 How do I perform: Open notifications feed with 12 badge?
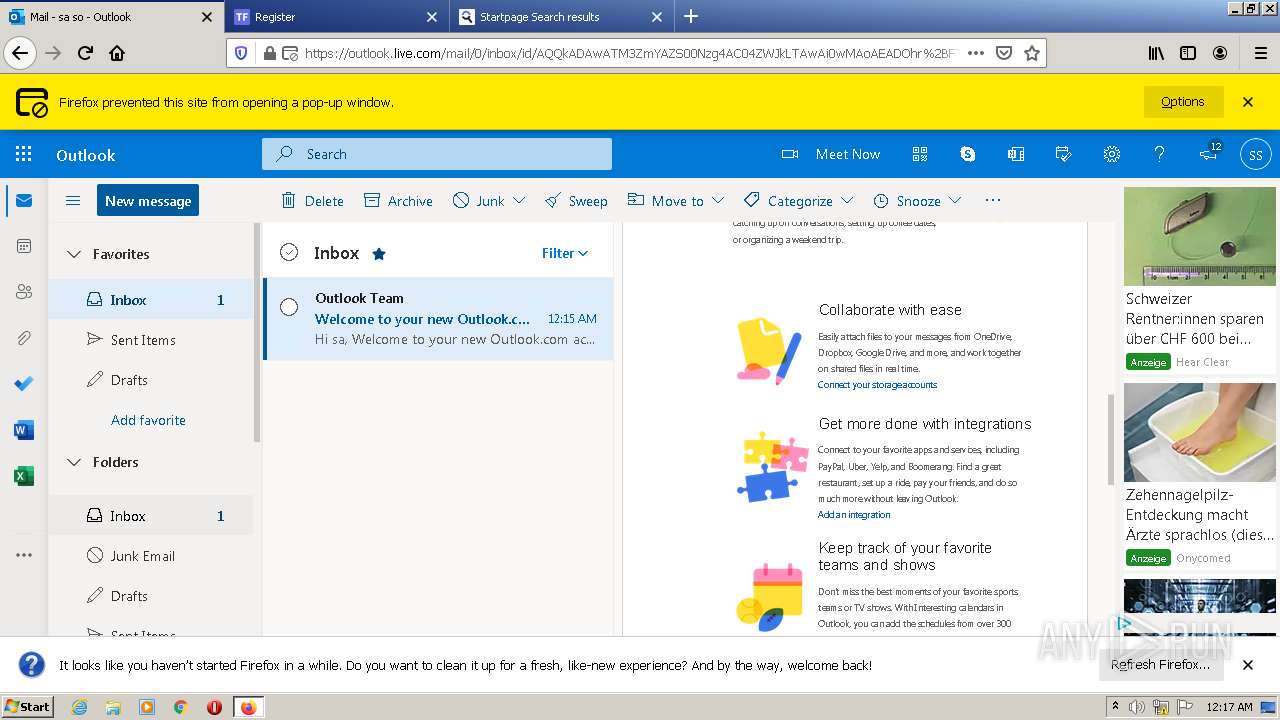click(1208, 154)
